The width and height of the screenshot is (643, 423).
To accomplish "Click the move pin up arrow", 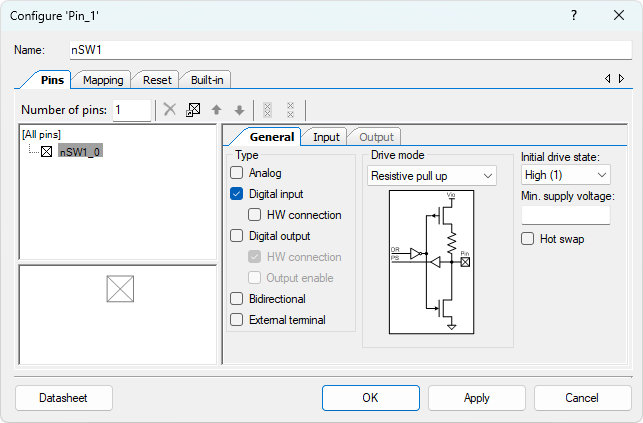I will coord(216,110).
